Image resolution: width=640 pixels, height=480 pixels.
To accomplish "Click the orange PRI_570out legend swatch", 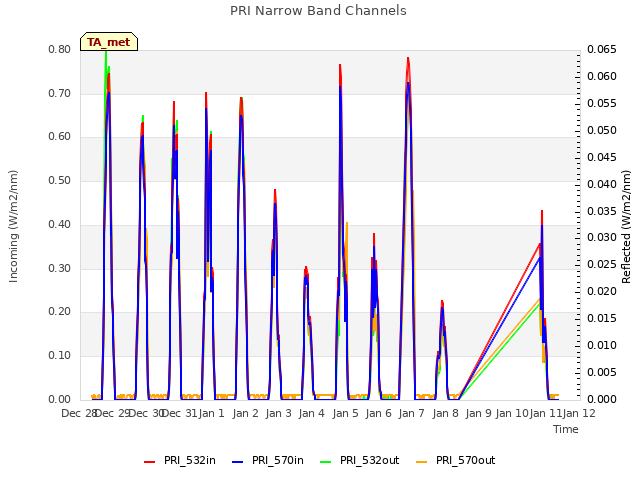I will (422, 462).
